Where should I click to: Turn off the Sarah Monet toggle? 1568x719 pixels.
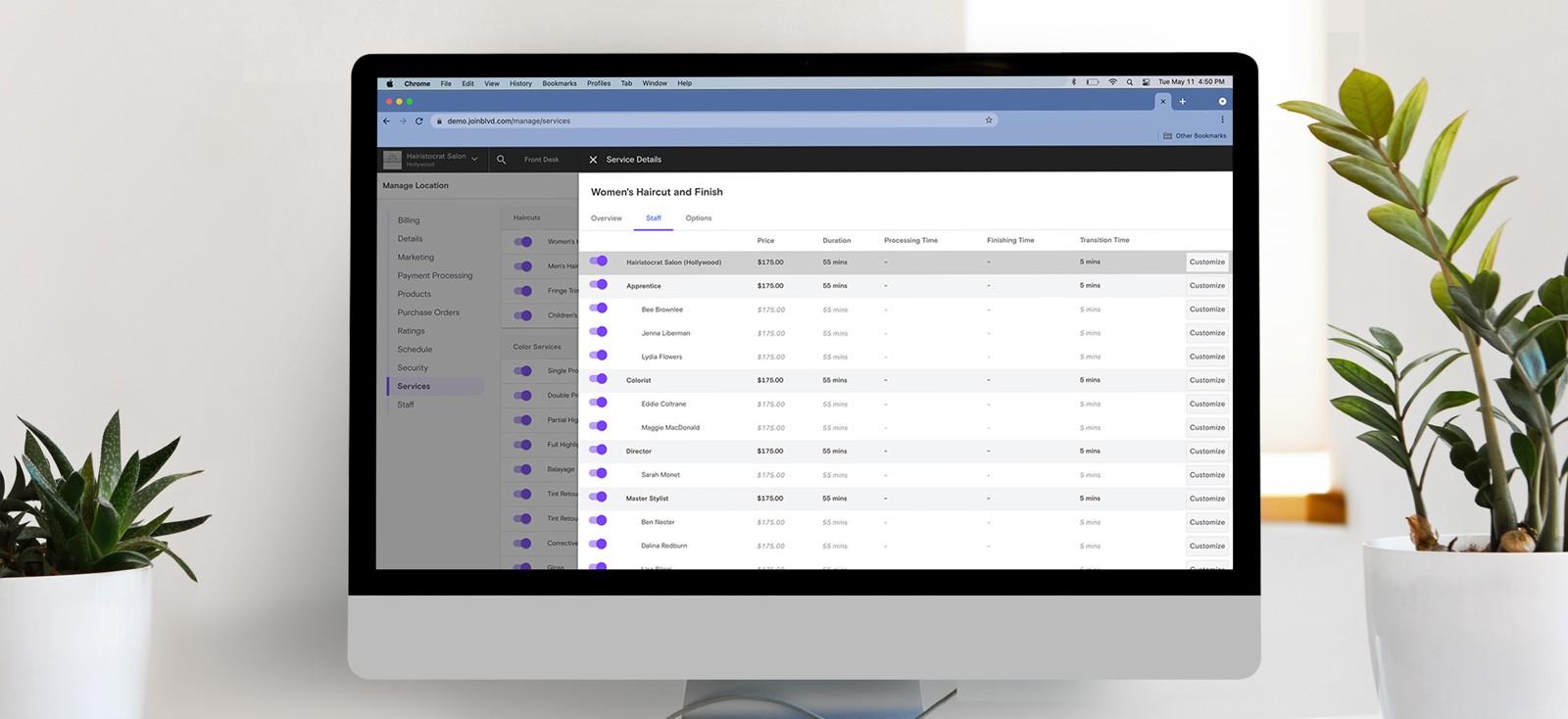pos(599,474)
